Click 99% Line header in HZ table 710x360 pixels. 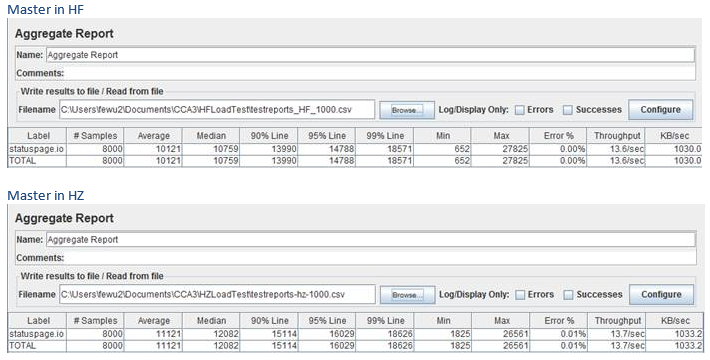385,321
